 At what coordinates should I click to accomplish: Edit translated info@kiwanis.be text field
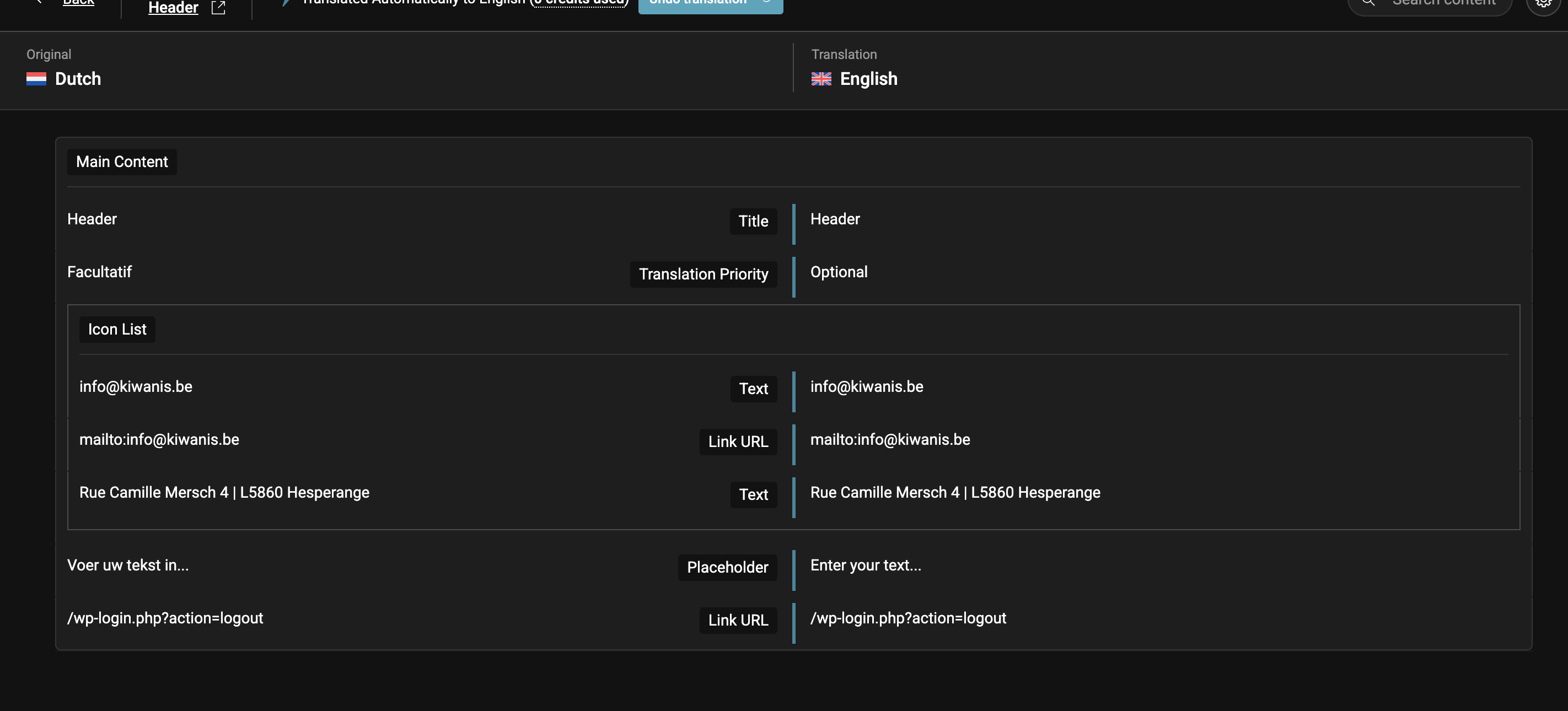coord(866,386)
